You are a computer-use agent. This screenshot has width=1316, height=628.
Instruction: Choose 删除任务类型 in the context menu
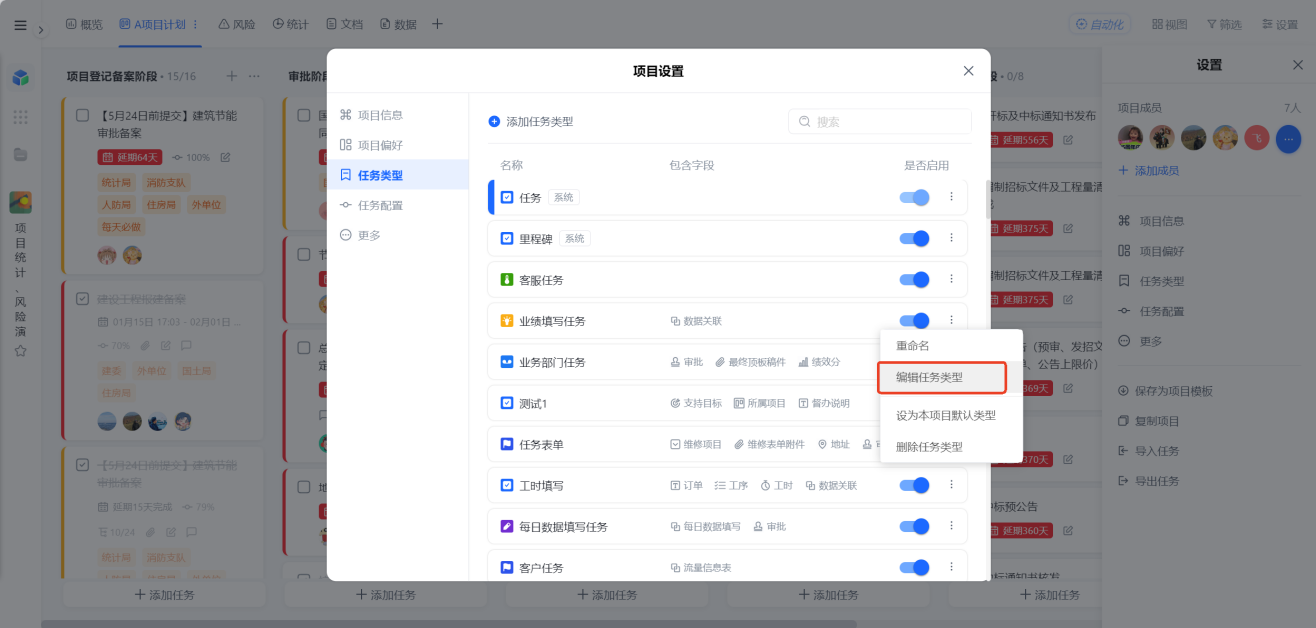coord(929,447)
